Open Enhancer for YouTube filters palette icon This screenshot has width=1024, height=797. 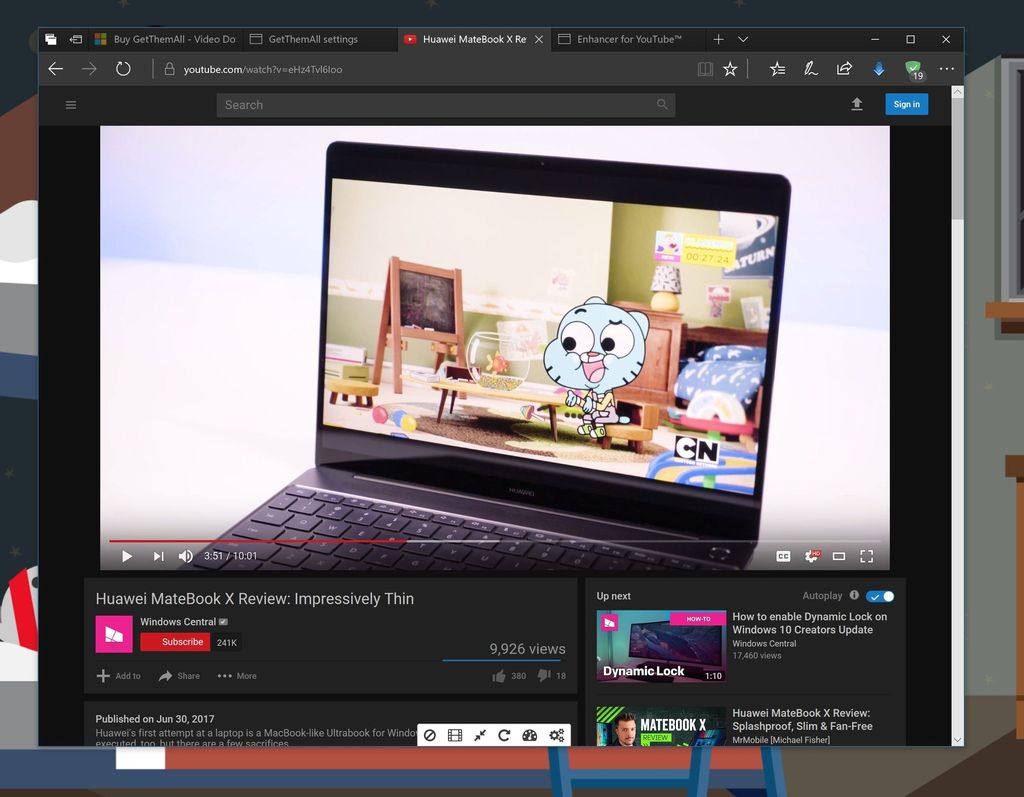click(x=529, y=735)
